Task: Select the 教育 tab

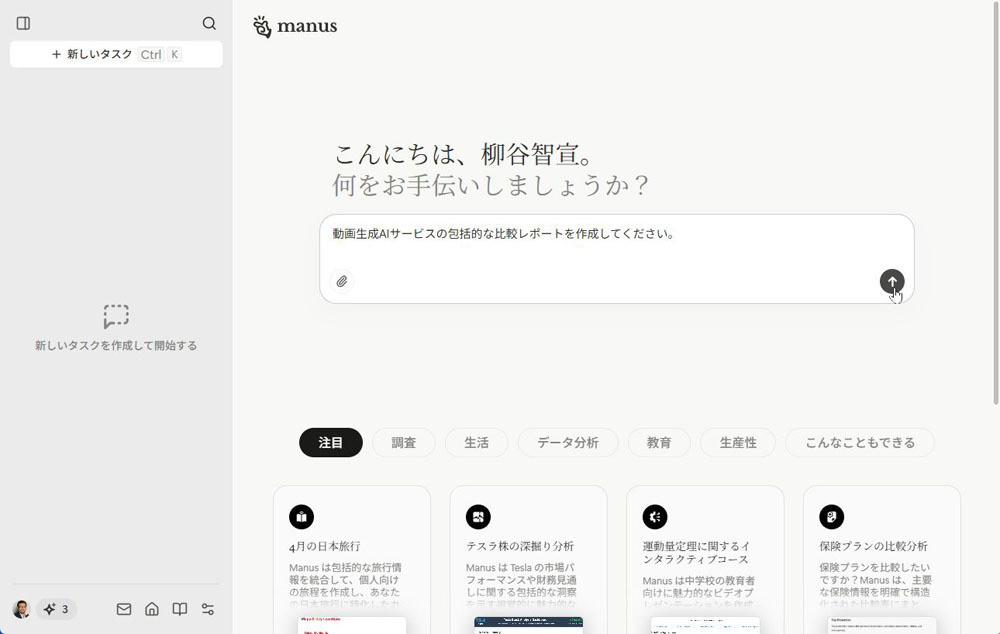Action: 659,443
